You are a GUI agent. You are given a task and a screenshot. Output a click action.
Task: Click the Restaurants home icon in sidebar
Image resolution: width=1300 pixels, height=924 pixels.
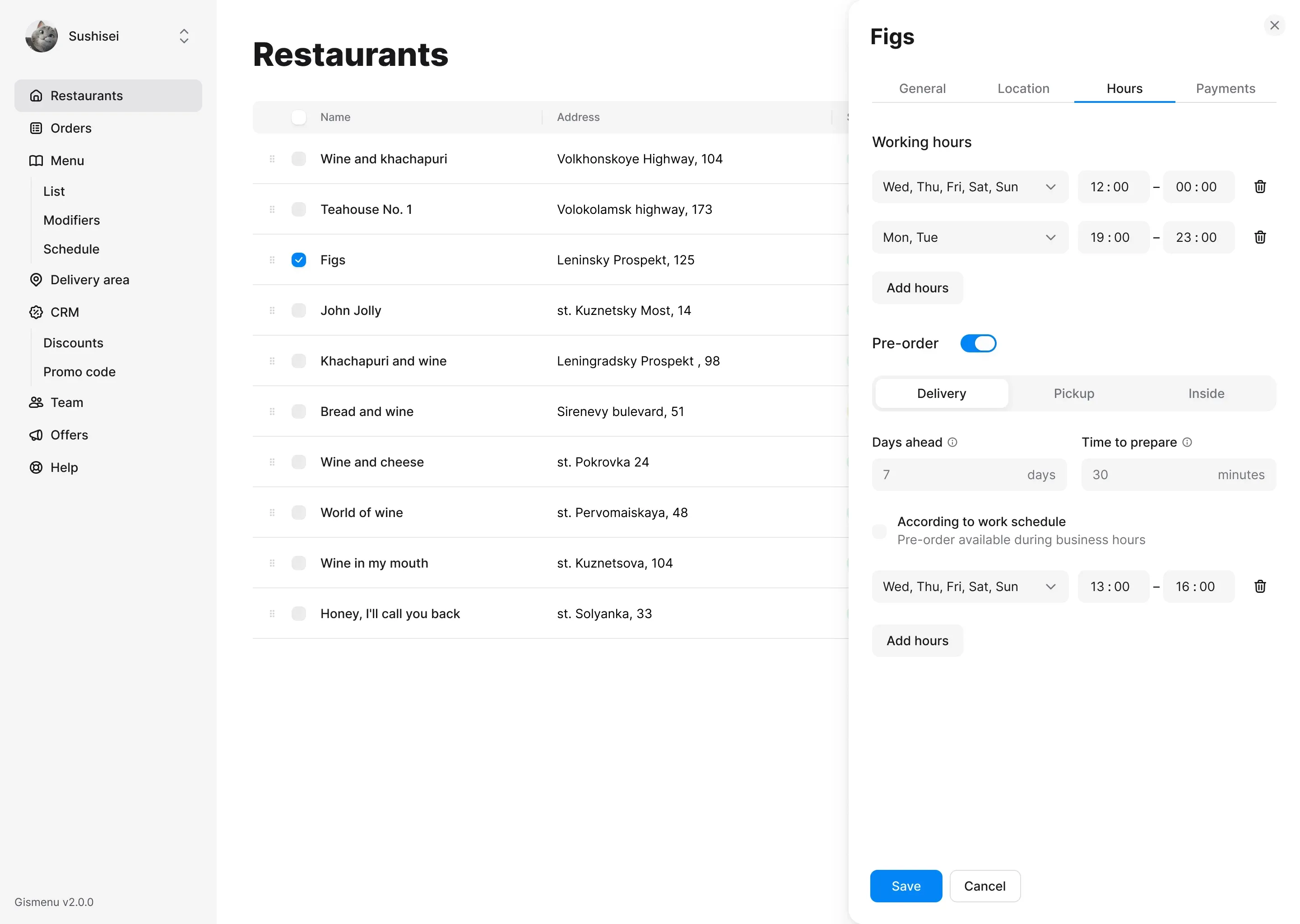pos(36,96)
